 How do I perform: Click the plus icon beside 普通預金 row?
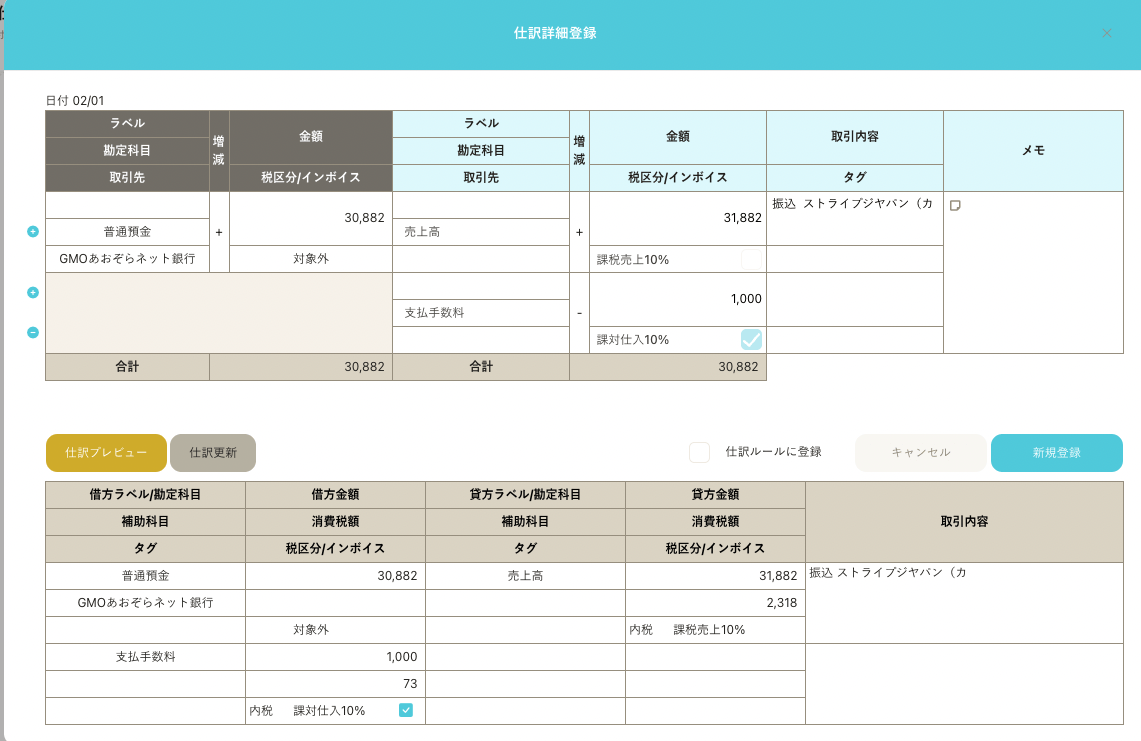click(x=33, y=231)
